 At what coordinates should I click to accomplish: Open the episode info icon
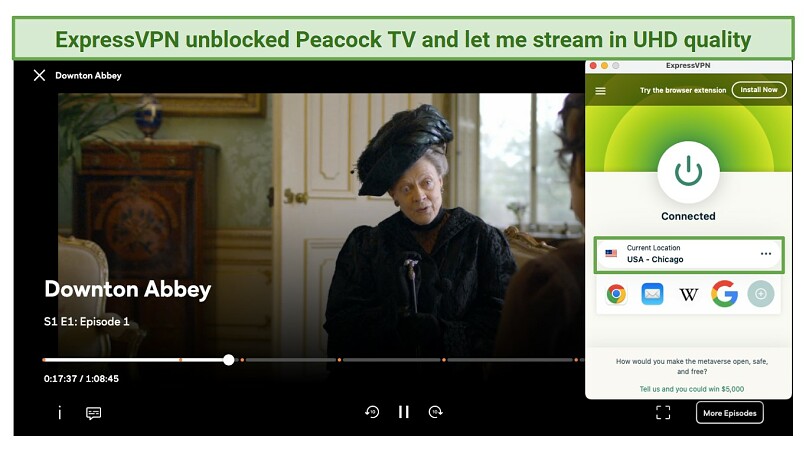[x=60, y=412]
